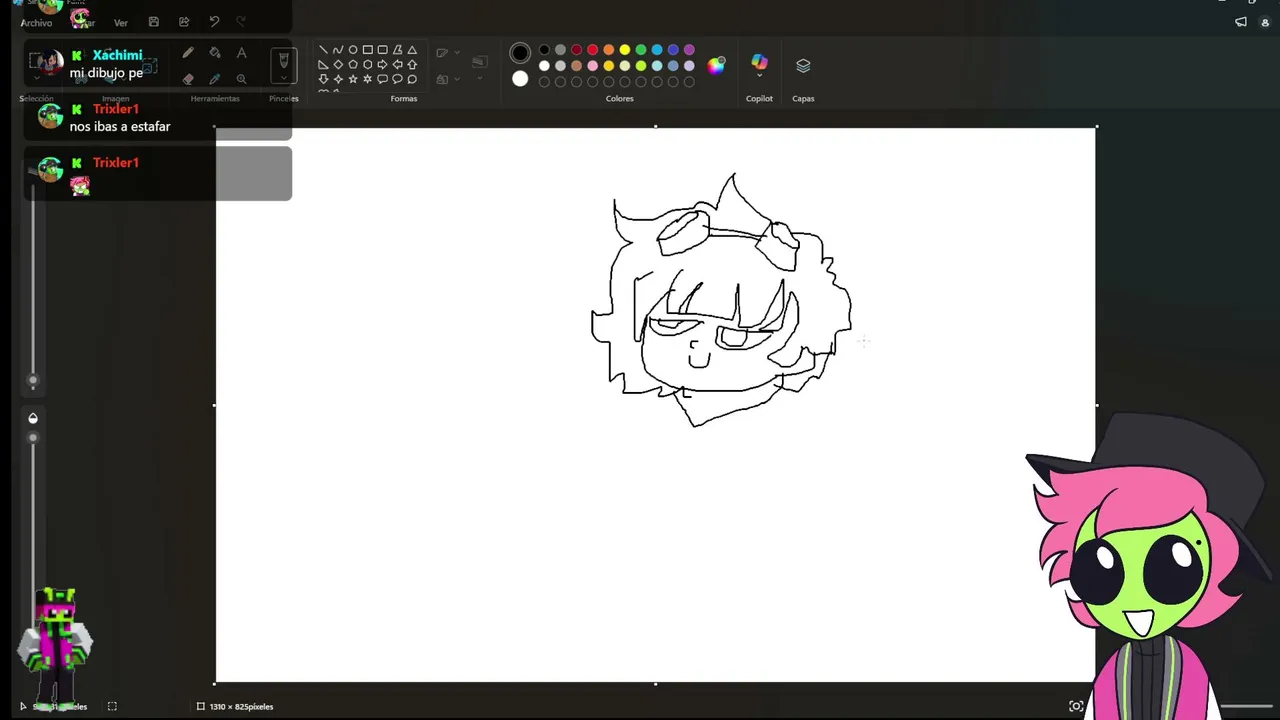Choose the Polygon shape
1280x720 pixels.
point(397,50)
